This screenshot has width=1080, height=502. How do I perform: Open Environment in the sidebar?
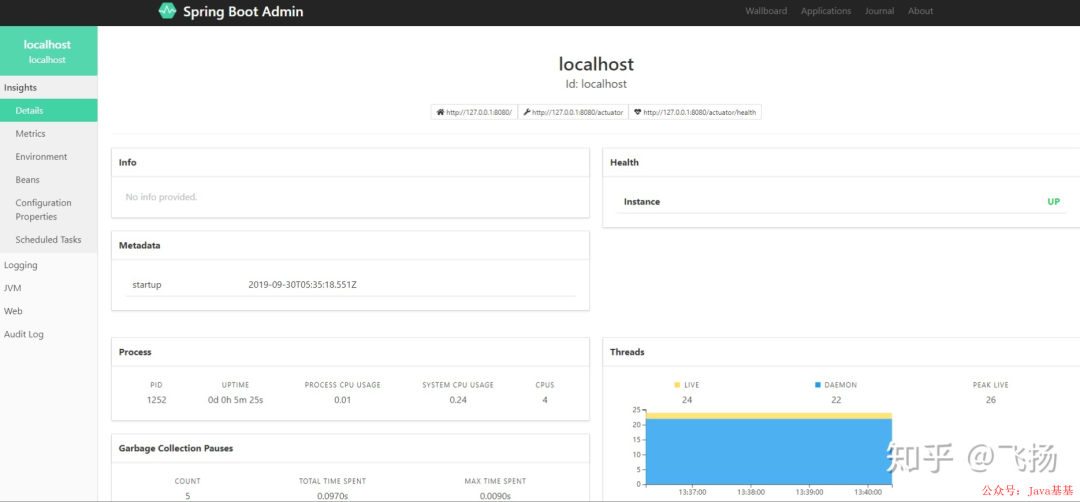click(48, 156)
